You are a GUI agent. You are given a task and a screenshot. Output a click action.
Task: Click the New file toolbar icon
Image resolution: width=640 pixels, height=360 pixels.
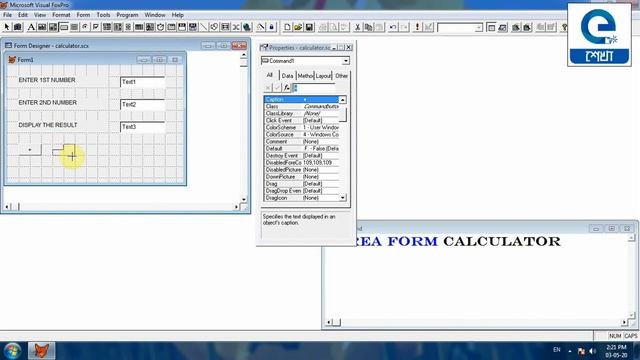coord(287,27)
